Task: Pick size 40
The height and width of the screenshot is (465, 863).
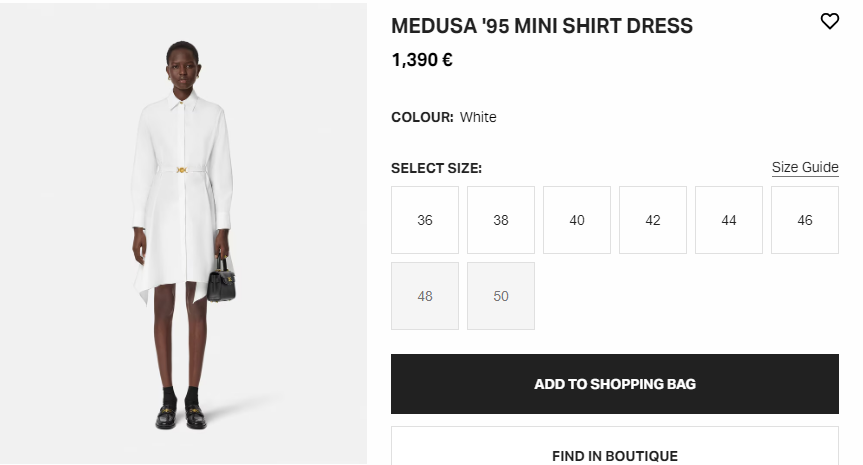Action: point(577,220)
